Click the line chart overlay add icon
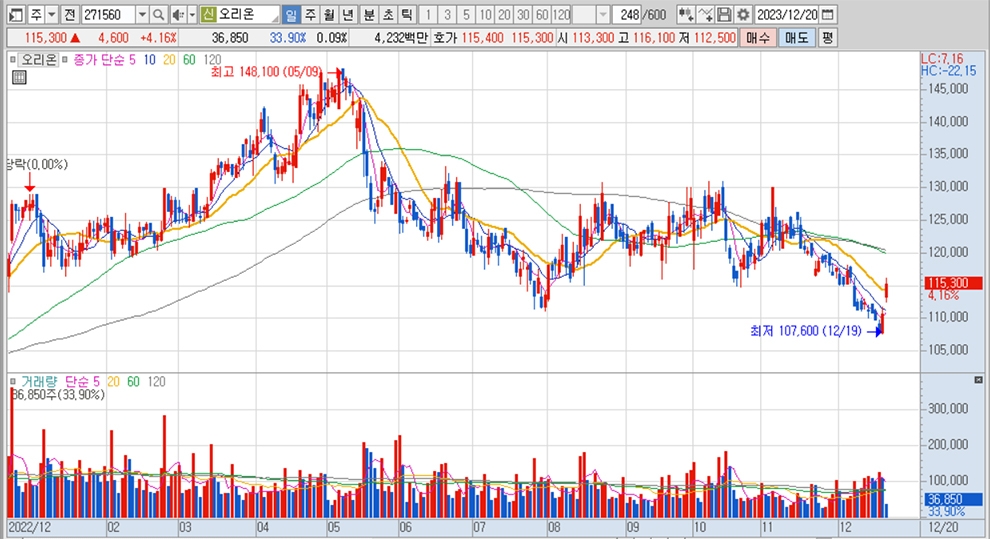The image size is (990, 539). [705, 15]
